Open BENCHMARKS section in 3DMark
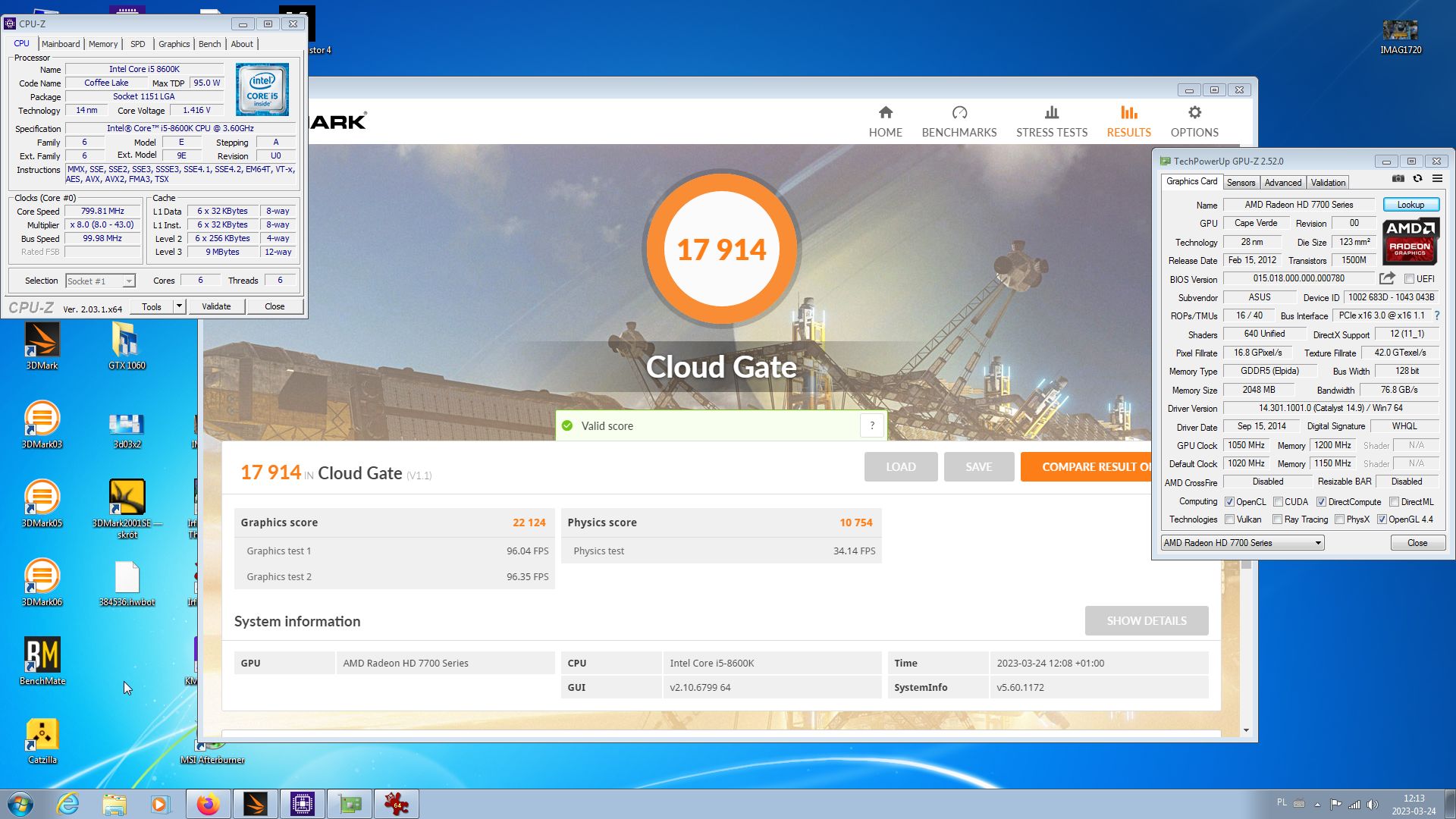1456x819 pixels. [x=959, y=122]
